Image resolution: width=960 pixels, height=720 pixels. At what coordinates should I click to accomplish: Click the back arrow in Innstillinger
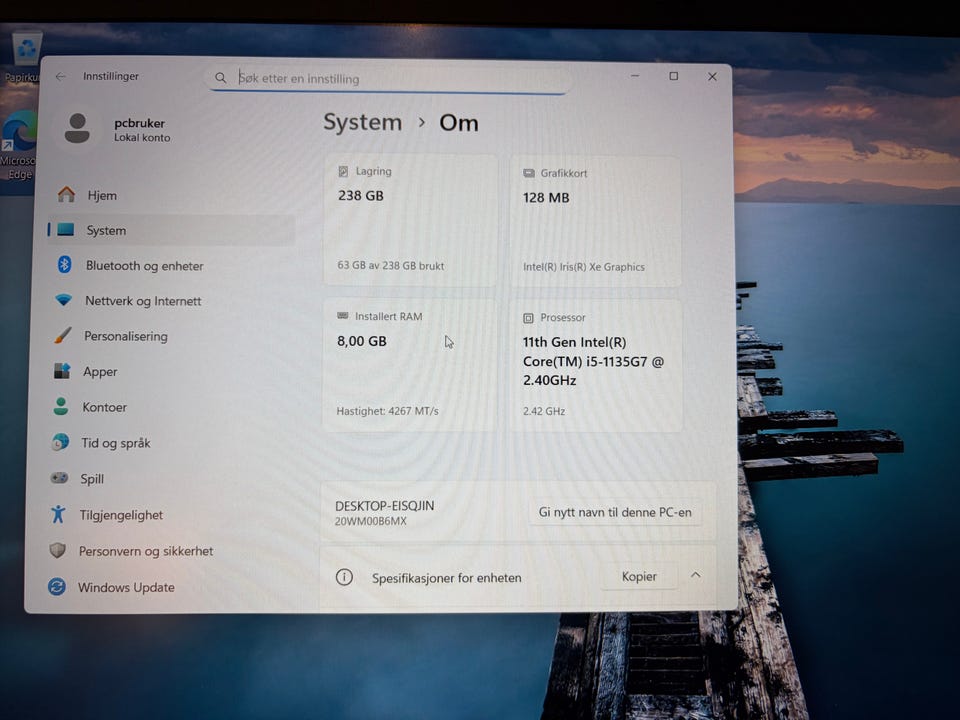(x=61, y=77)
